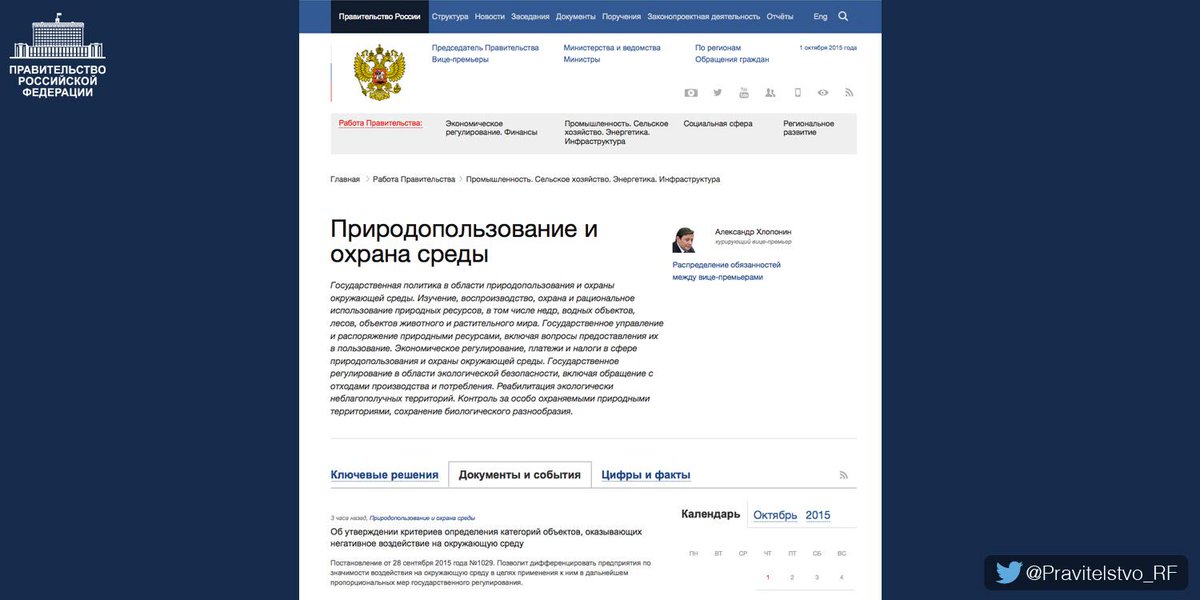This screenshot has width=1200, height=600.
Task: Select Промышленность. Сельское хозяйство section in gray bar
Action: click(x=616, y=132)
